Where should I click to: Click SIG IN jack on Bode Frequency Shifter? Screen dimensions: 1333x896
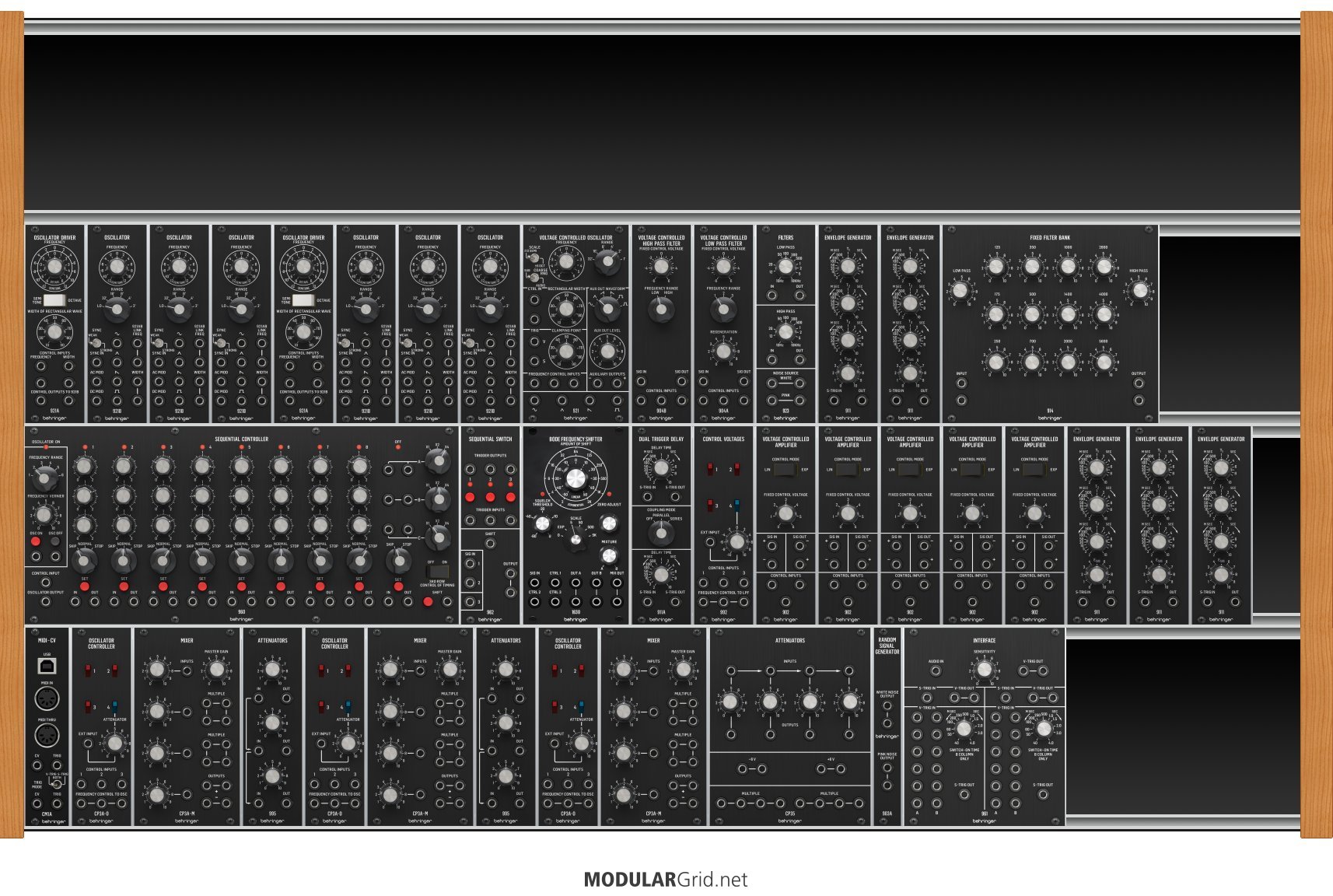(534, 582)
